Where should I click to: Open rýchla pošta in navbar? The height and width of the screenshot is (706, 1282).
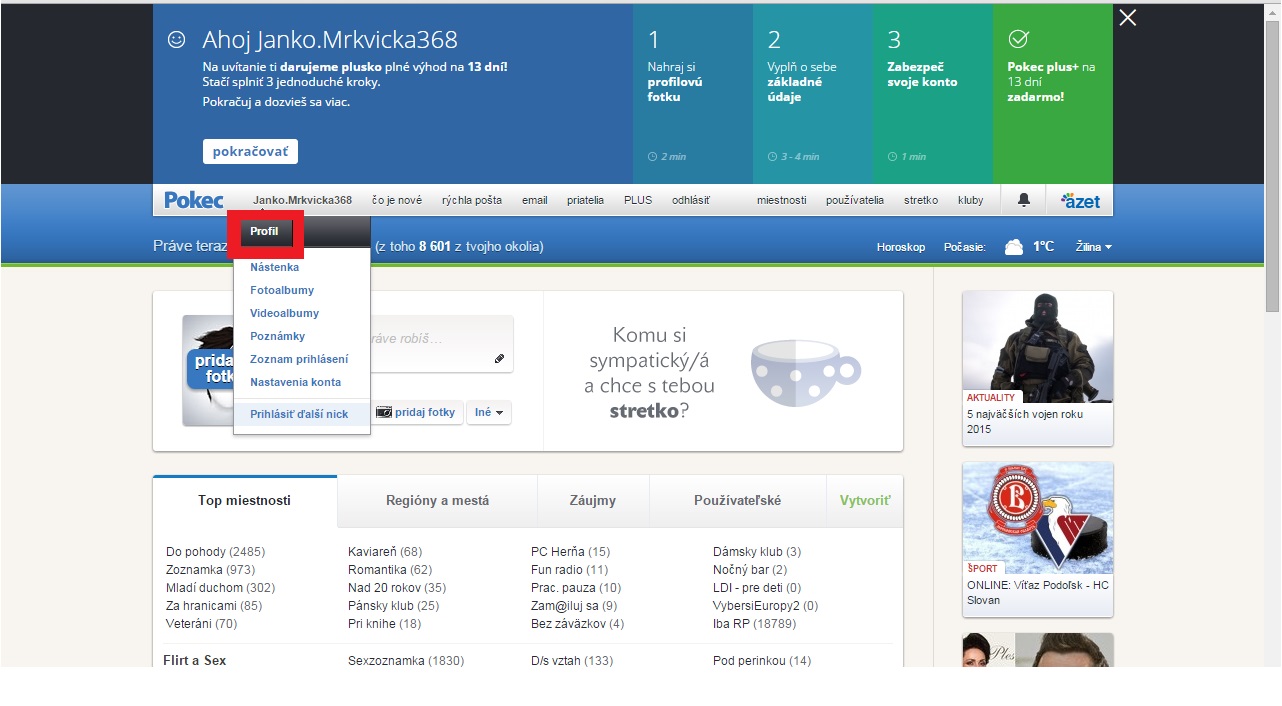point(472,200)
